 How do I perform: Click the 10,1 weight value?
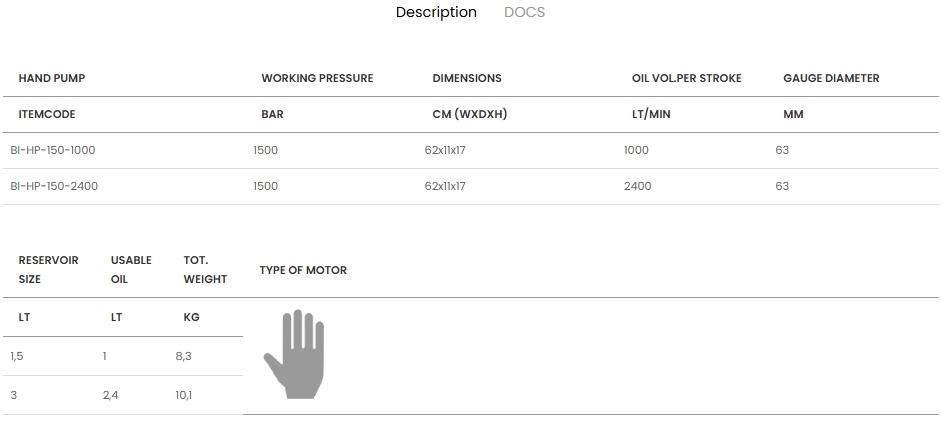tap(184, 395)
